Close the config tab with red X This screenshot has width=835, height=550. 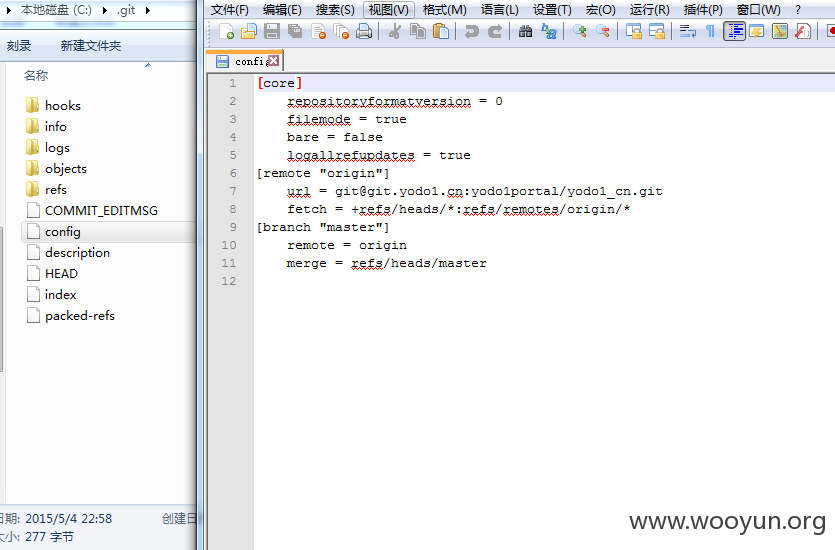point(273,61)
